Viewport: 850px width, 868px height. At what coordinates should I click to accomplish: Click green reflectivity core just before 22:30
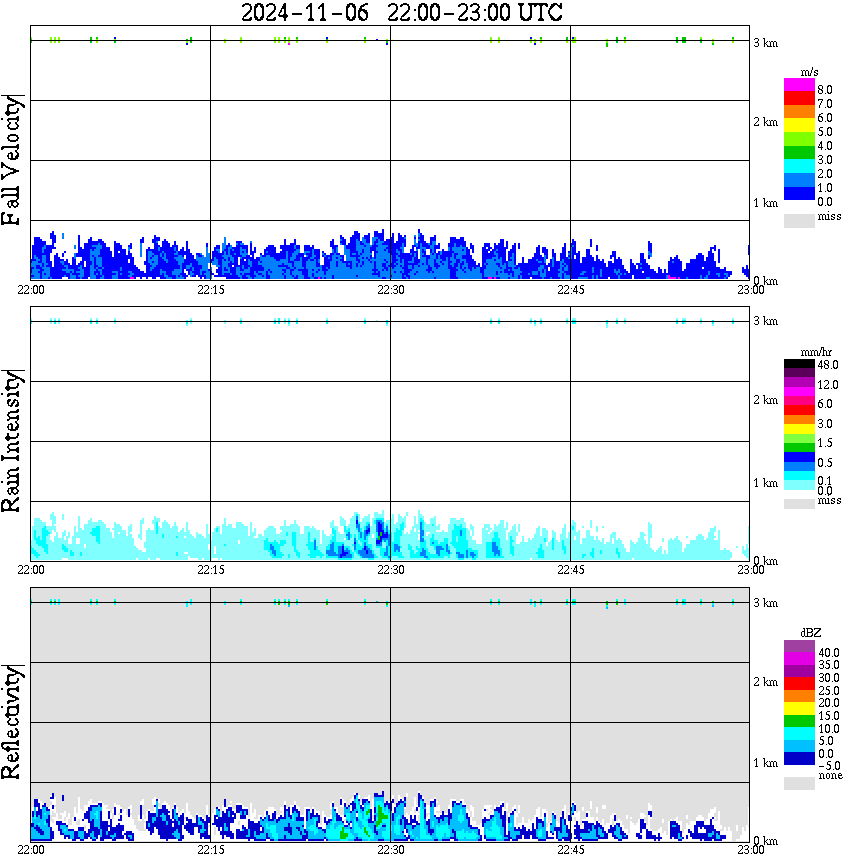pos(380,814)
